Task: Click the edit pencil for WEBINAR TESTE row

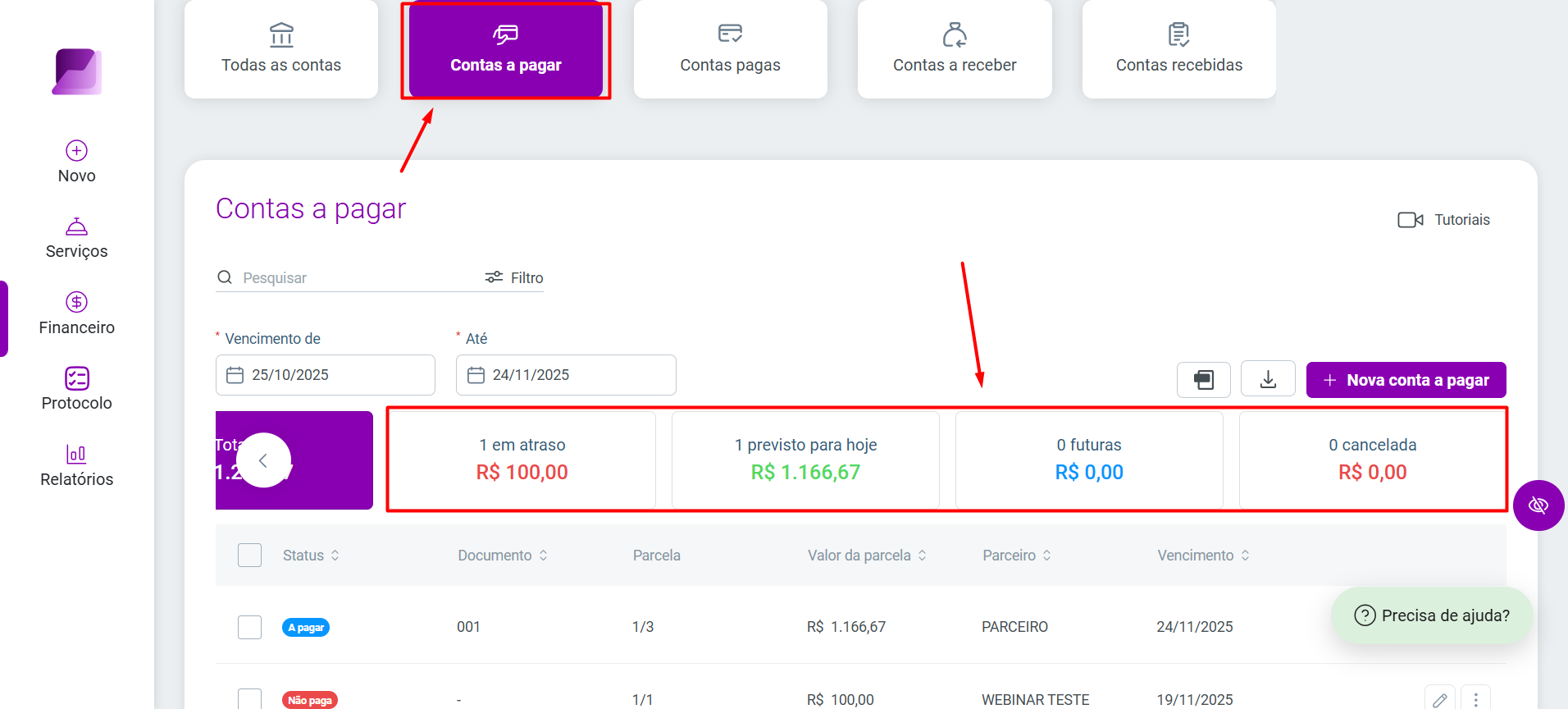Action: (x=1440, y=699)
